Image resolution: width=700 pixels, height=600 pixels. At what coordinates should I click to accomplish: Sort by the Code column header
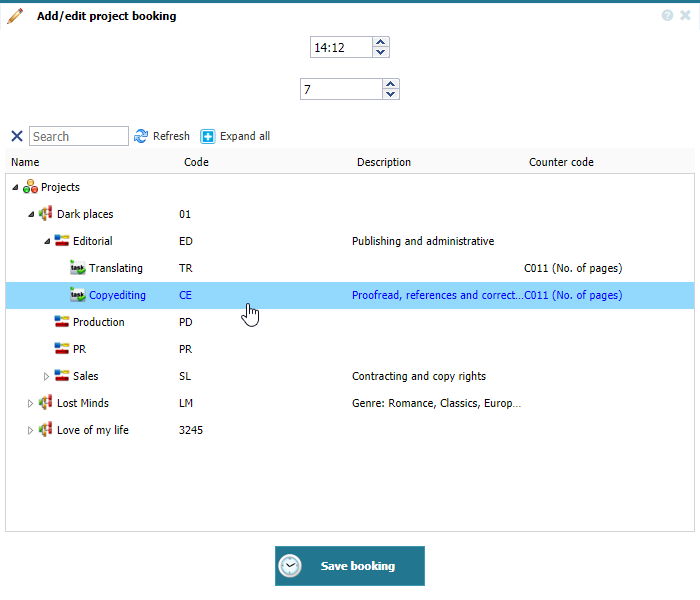[196, 162]
